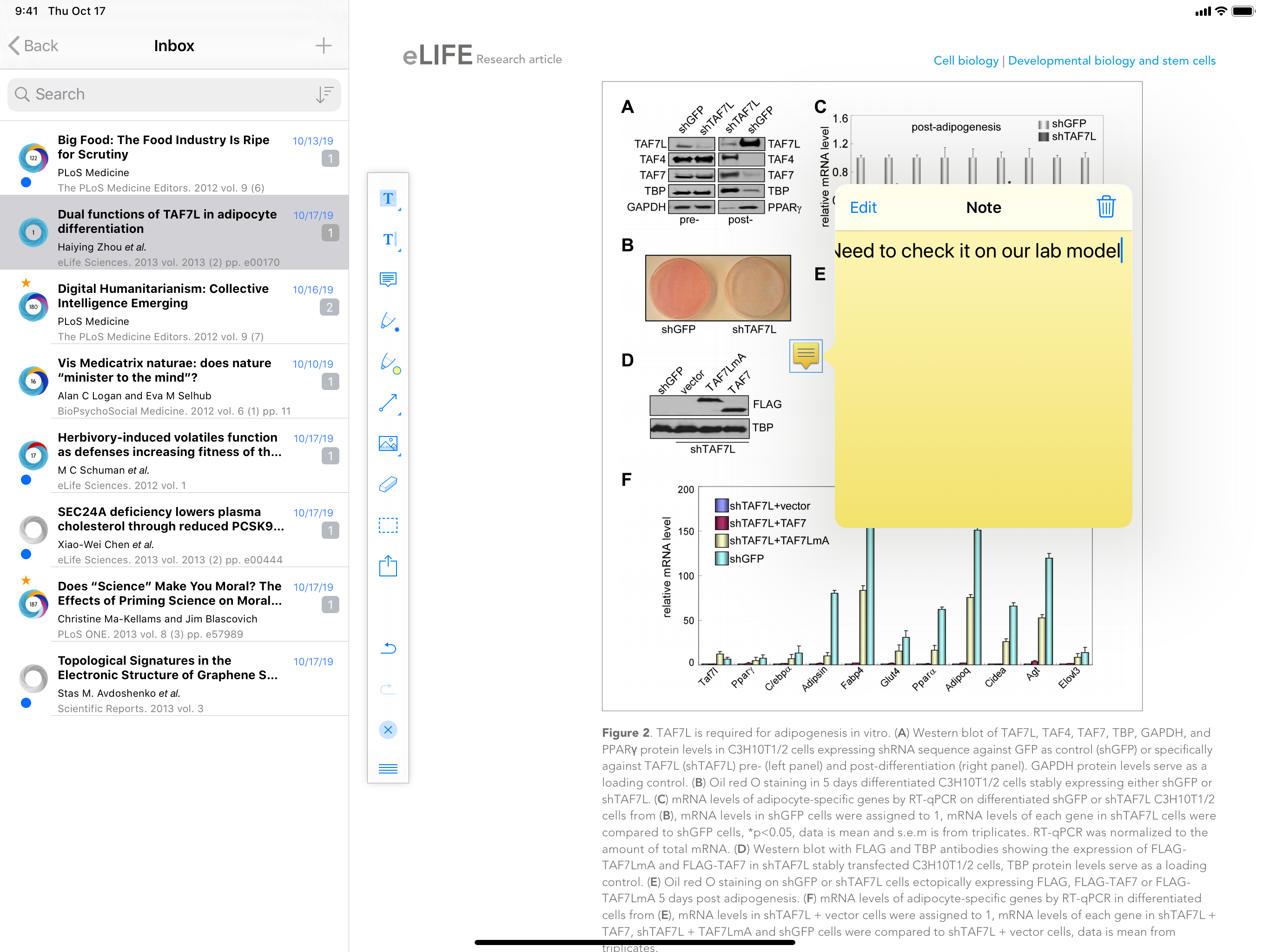
Task: Delete the note with trash icon
Action: tap(1105, 207)
